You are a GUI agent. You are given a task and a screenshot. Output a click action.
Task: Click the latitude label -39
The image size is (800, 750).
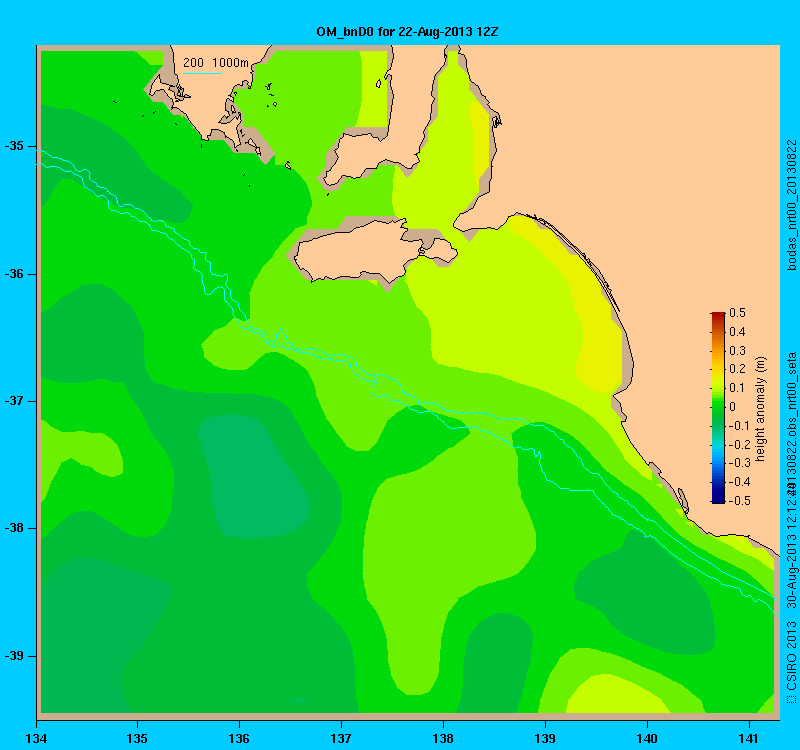point(14,656)
